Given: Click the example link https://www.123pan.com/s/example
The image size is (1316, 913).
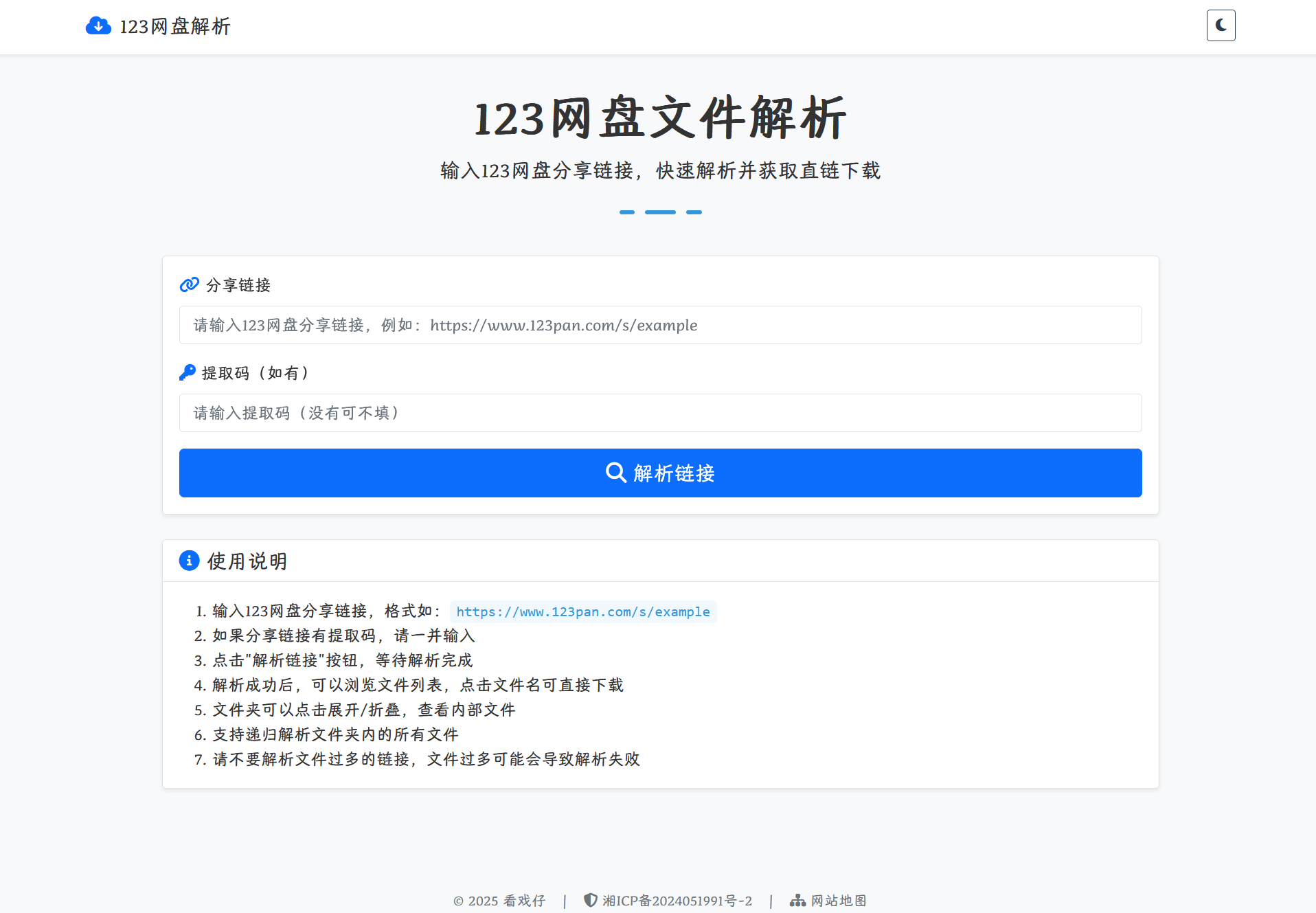Looking at the screenshot, I should 582,611.
